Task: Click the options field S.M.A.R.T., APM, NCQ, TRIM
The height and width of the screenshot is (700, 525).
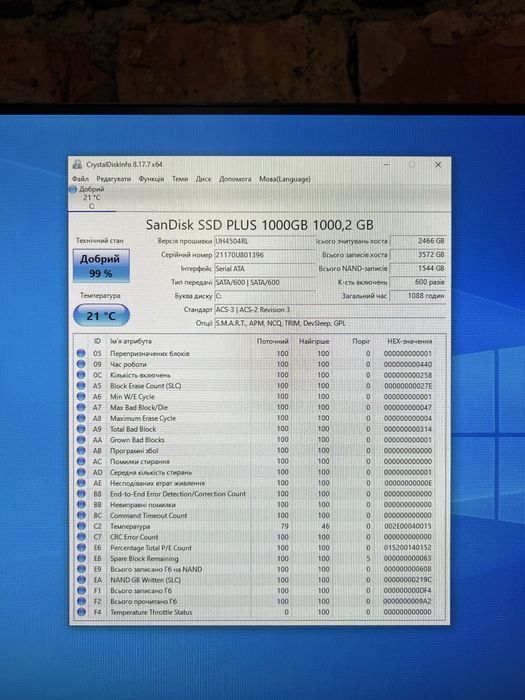Action: click(330, 323)
